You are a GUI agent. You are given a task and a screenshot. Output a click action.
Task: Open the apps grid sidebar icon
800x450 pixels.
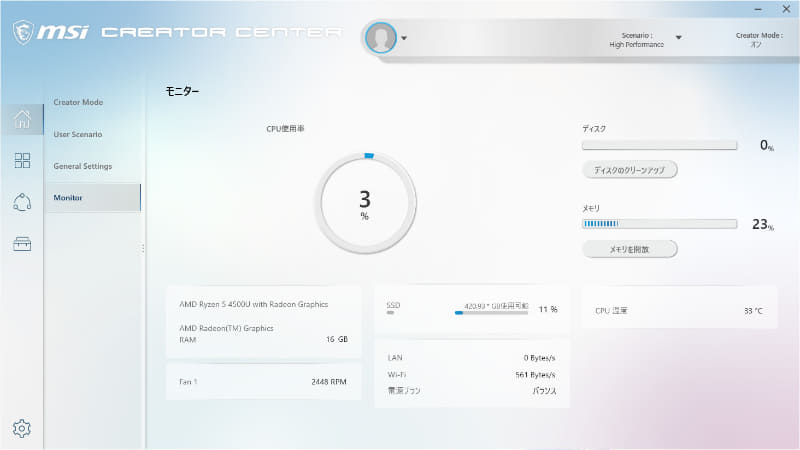[x=22, y=160]
